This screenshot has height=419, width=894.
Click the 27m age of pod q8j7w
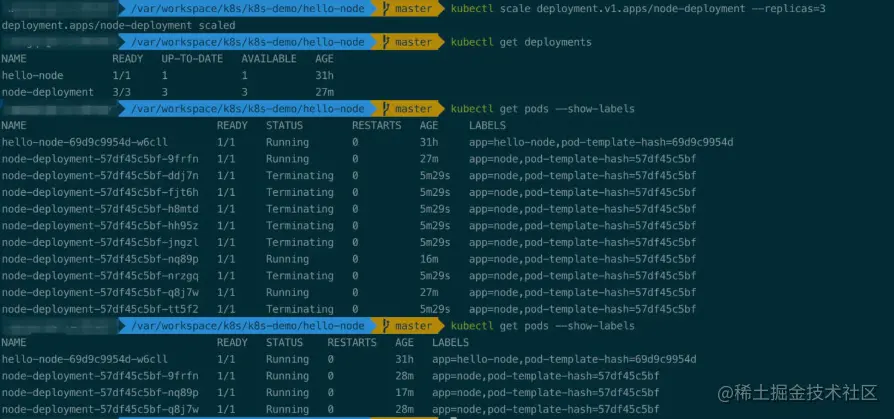tap(429, 292)
